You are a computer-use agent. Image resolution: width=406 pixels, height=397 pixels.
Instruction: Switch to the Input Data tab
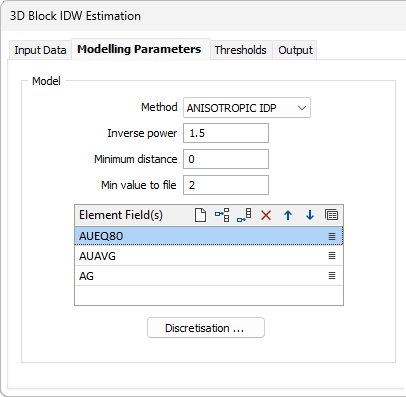40,50
